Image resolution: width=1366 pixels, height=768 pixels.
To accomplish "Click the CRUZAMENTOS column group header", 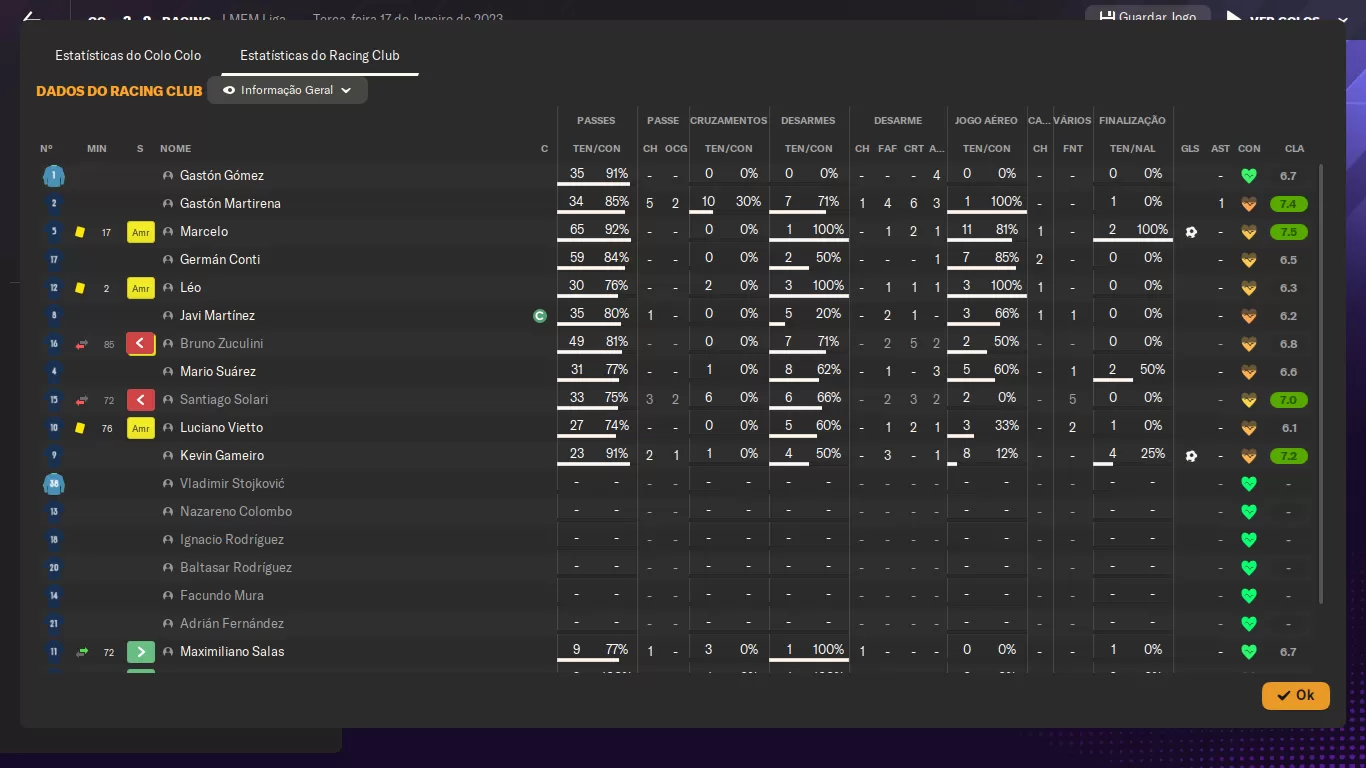I will click(729, 121).
